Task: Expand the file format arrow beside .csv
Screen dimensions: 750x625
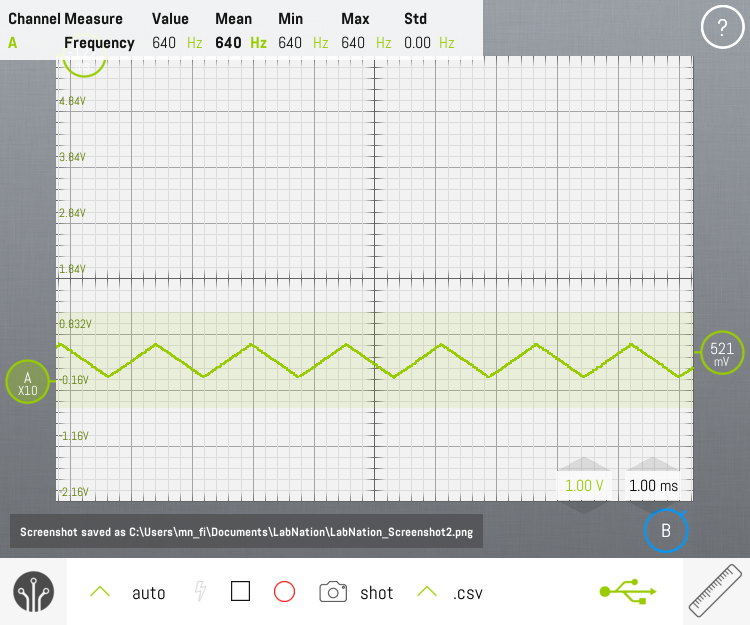Action: (427, 592)
